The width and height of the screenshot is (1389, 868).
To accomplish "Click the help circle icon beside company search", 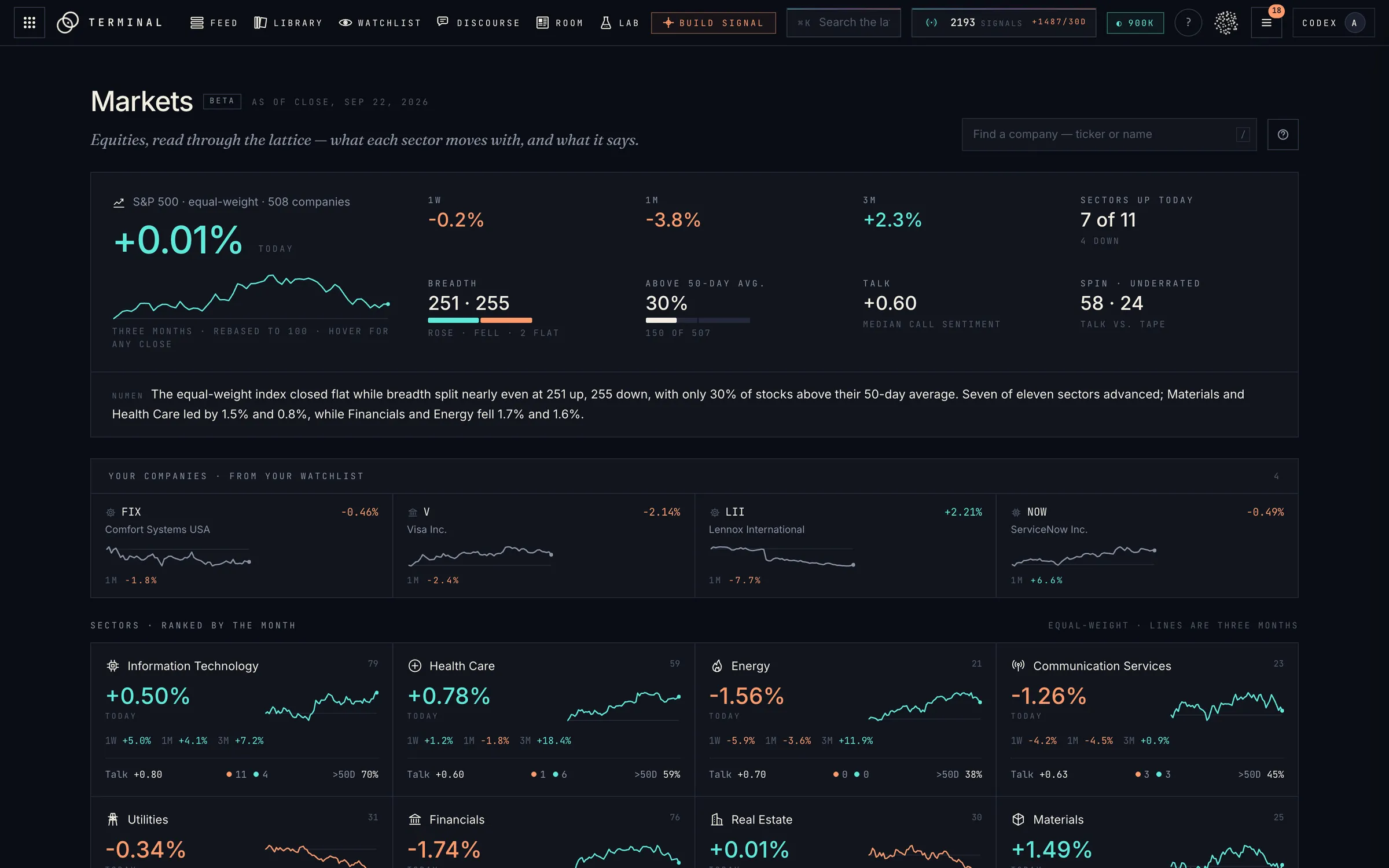I will [1283, 134].
